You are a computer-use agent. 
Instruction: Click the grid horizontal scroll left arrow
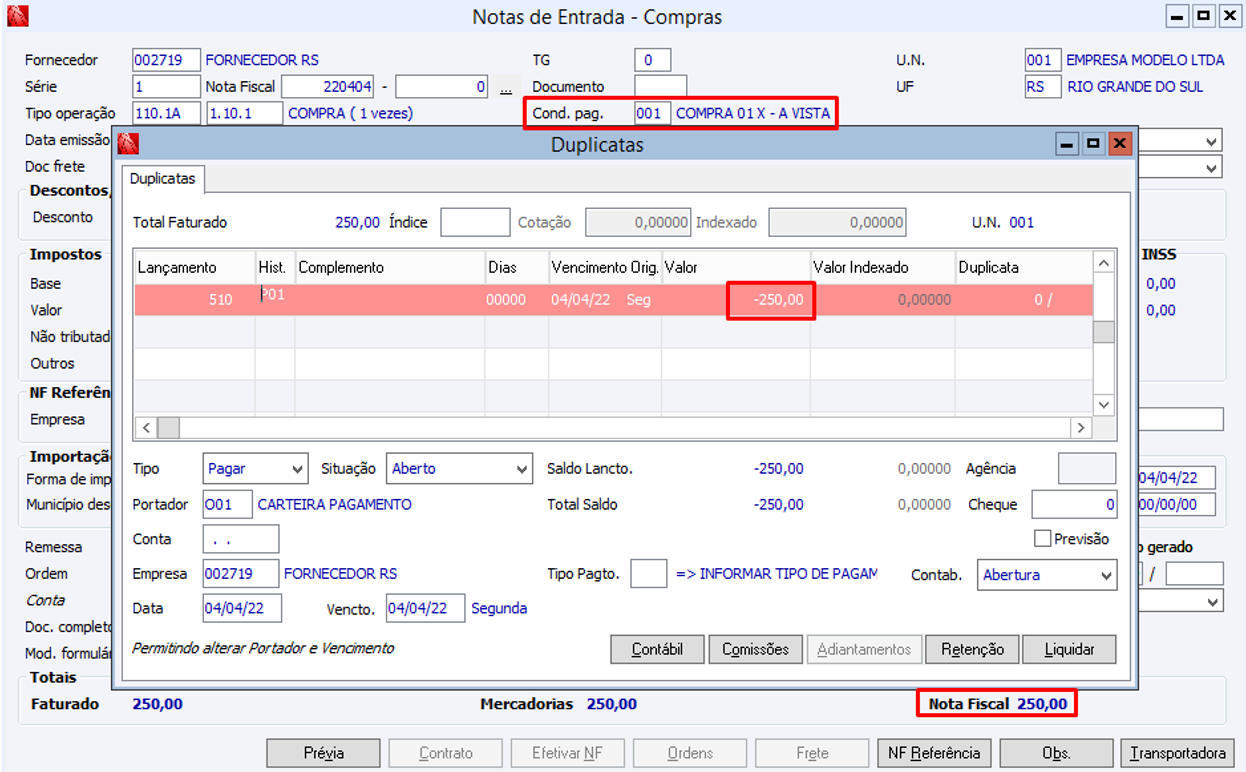click(145, 428)
